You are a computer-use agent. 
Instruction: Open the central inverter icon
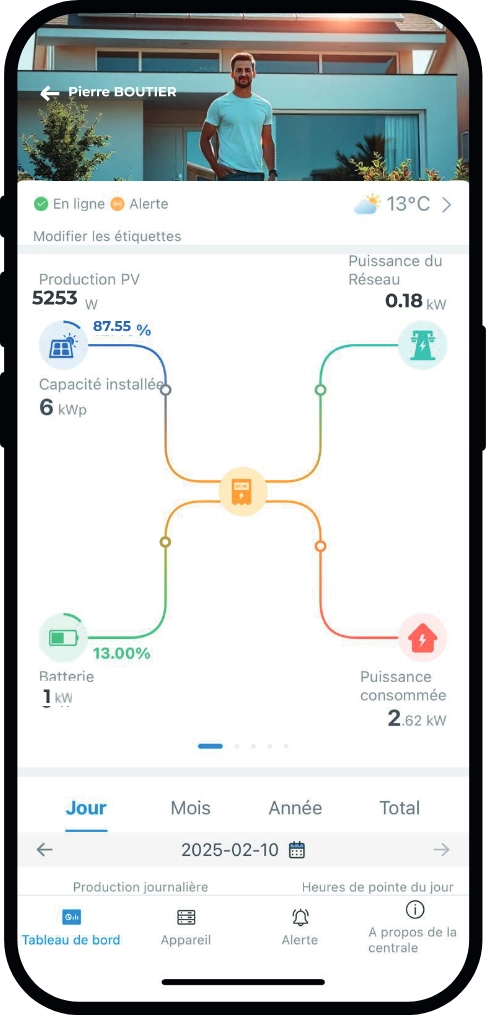click(242, 492)
